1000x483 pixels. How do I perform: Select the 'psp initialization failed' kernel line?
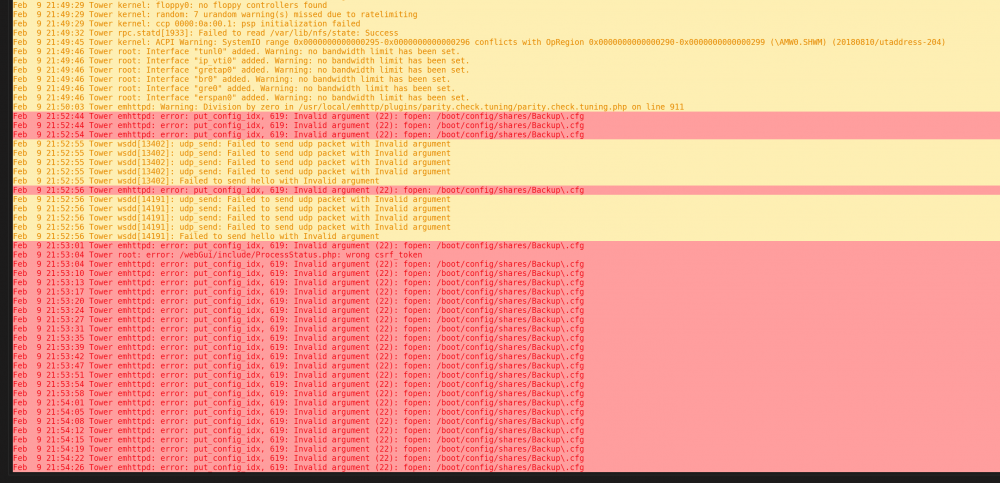186,24
